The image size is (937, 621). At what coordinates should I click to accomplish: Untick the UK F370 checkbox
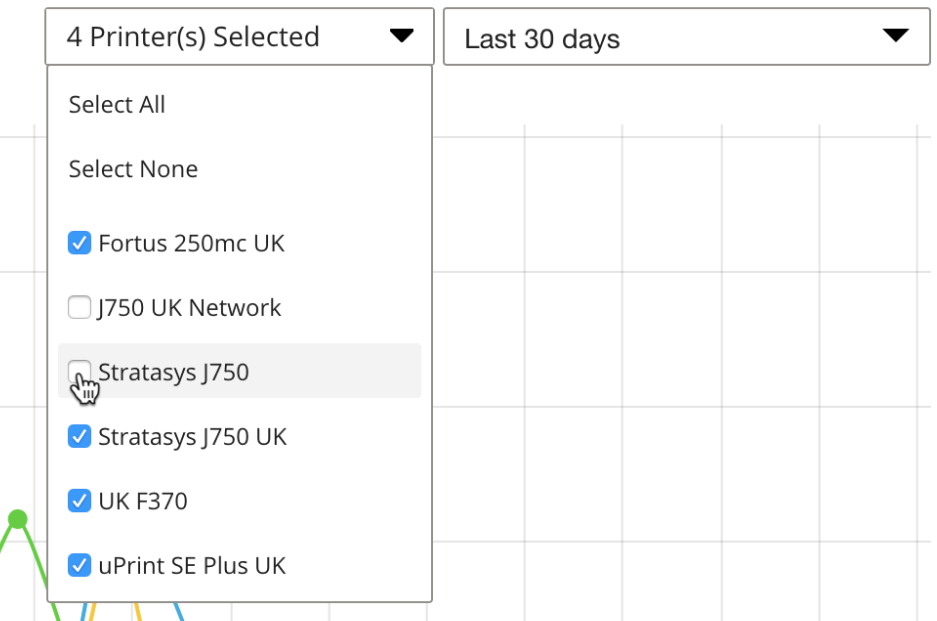click(79, 501)
